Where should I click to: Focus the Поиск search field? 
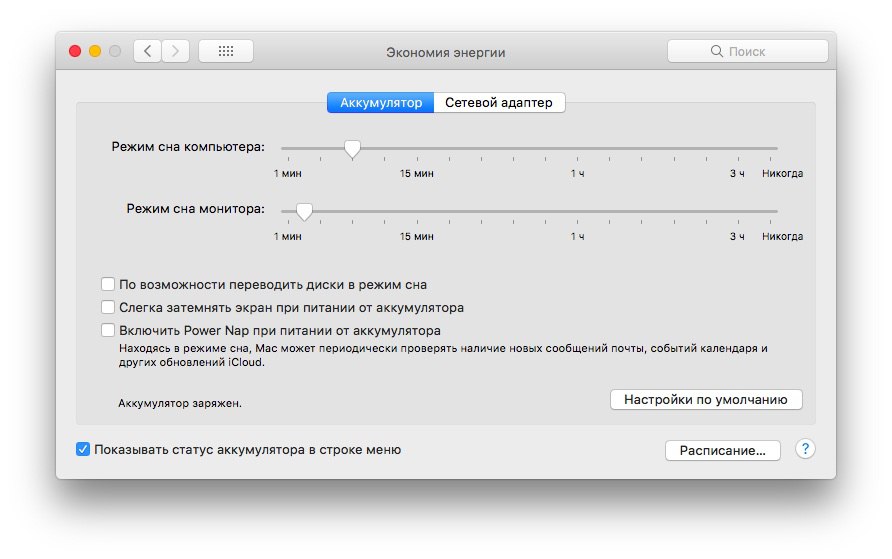point(748,51)
